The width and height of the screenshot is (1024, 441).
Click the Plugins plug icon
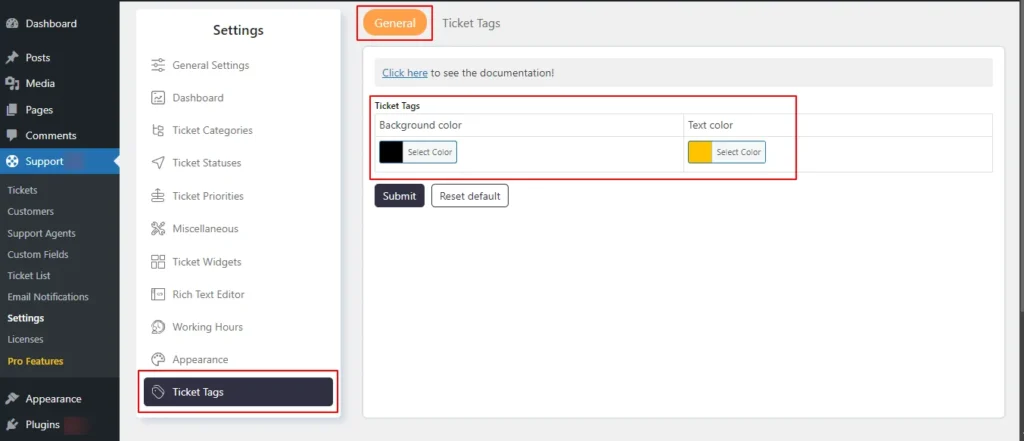(12, 425)
